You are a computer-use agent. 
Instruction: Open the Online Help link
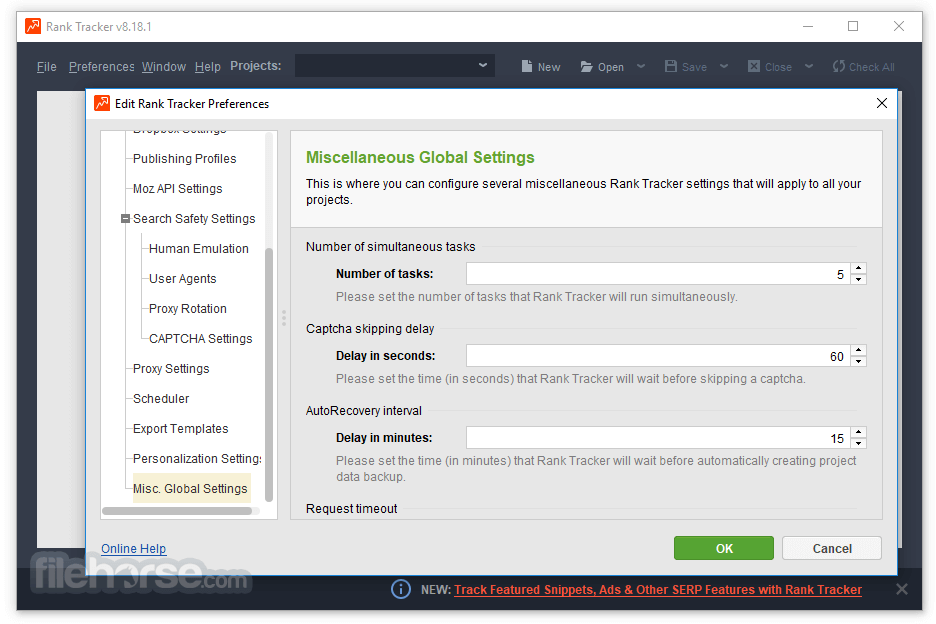[133, 548]
